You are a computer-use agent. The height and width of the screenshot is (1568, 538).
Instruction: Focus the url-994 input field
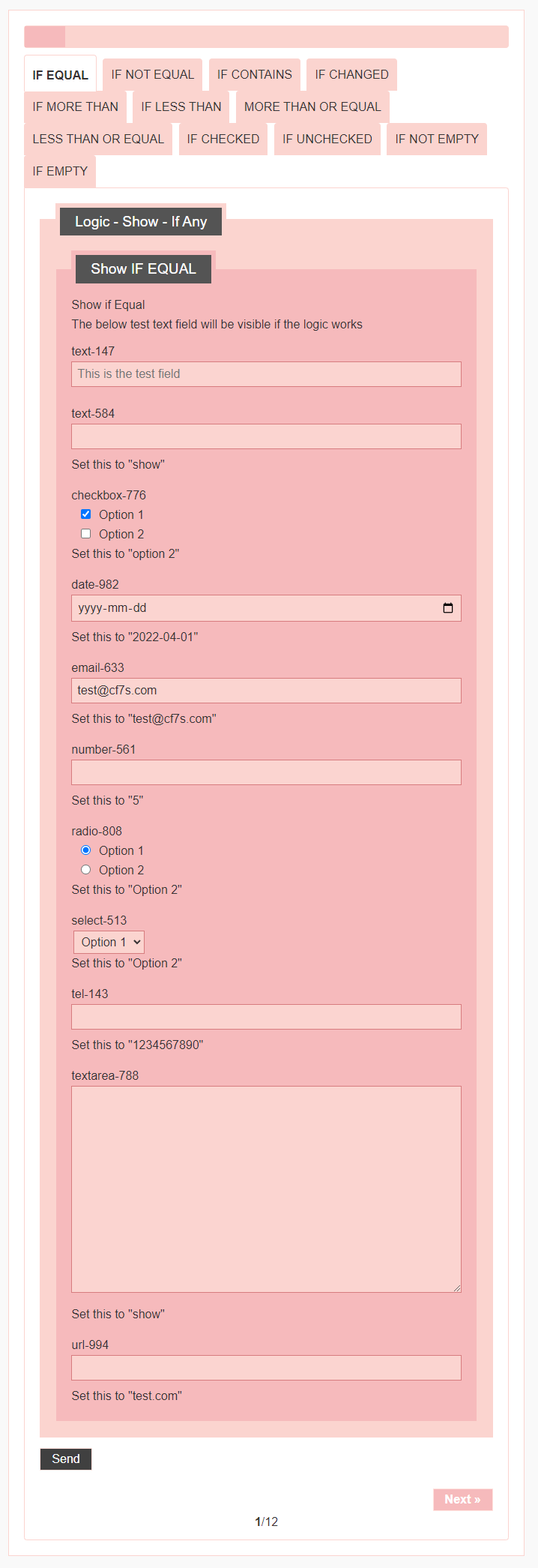266,1368
